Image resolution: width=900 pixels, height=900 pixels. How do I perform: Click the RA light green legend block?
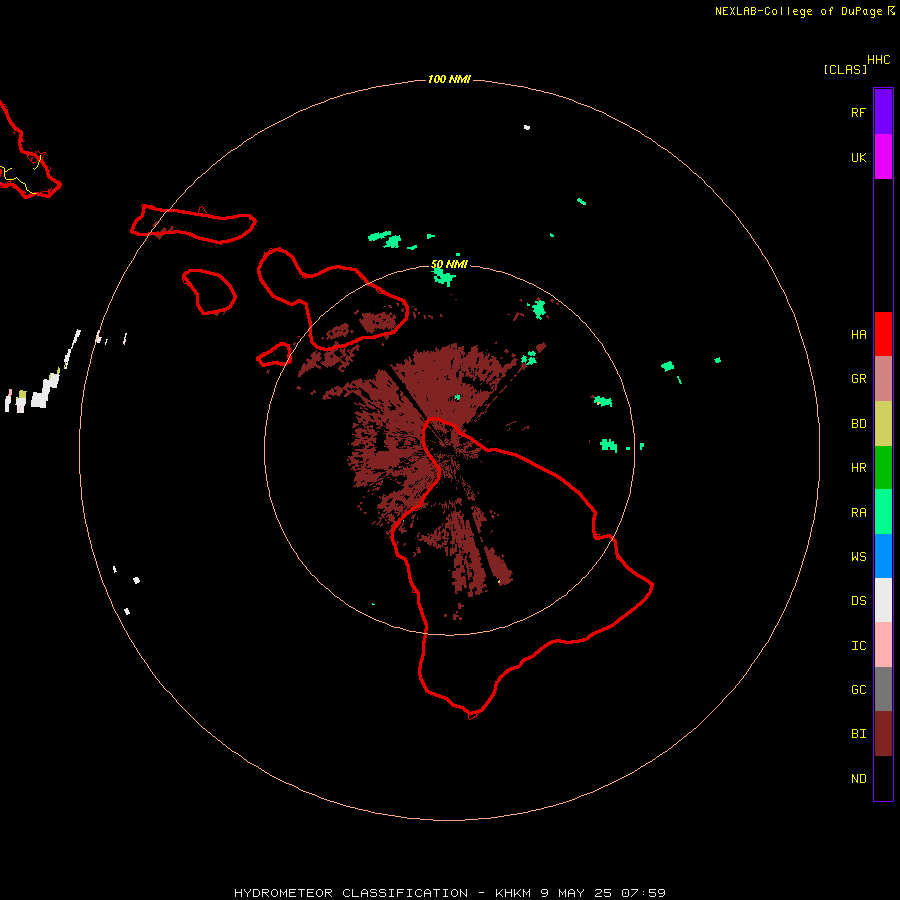pyautogui.click(x=883, y=512)
